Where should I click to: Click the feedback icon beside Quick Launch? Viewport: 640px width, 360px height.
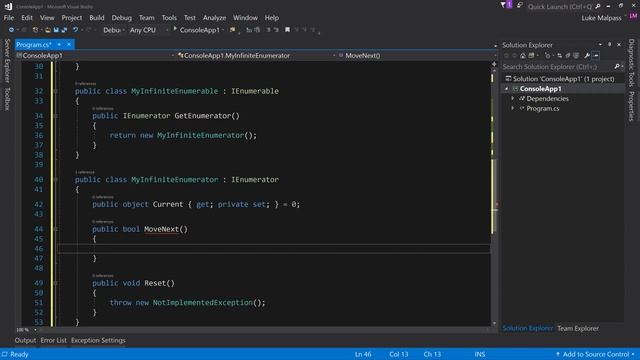520,6
